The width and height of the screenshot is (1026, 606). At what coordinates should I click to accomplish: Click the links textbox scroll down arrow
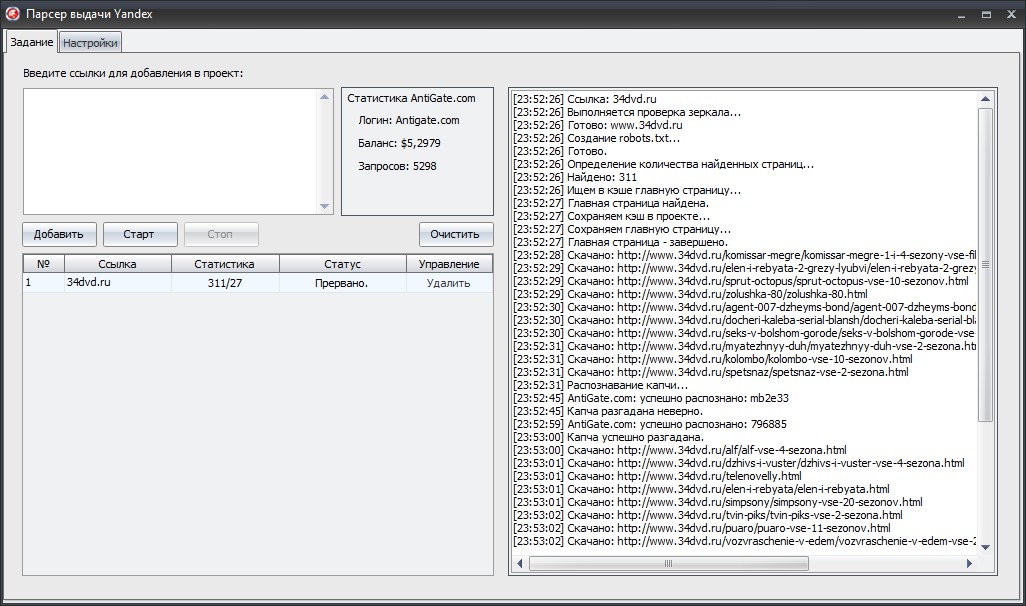[x=325, y=206]
